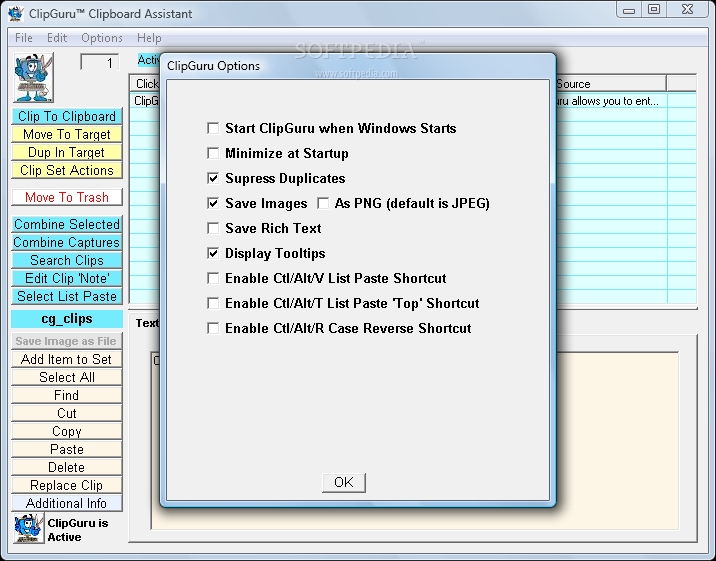
Task: Open Clip Set Actions
Action: [67, 170]
